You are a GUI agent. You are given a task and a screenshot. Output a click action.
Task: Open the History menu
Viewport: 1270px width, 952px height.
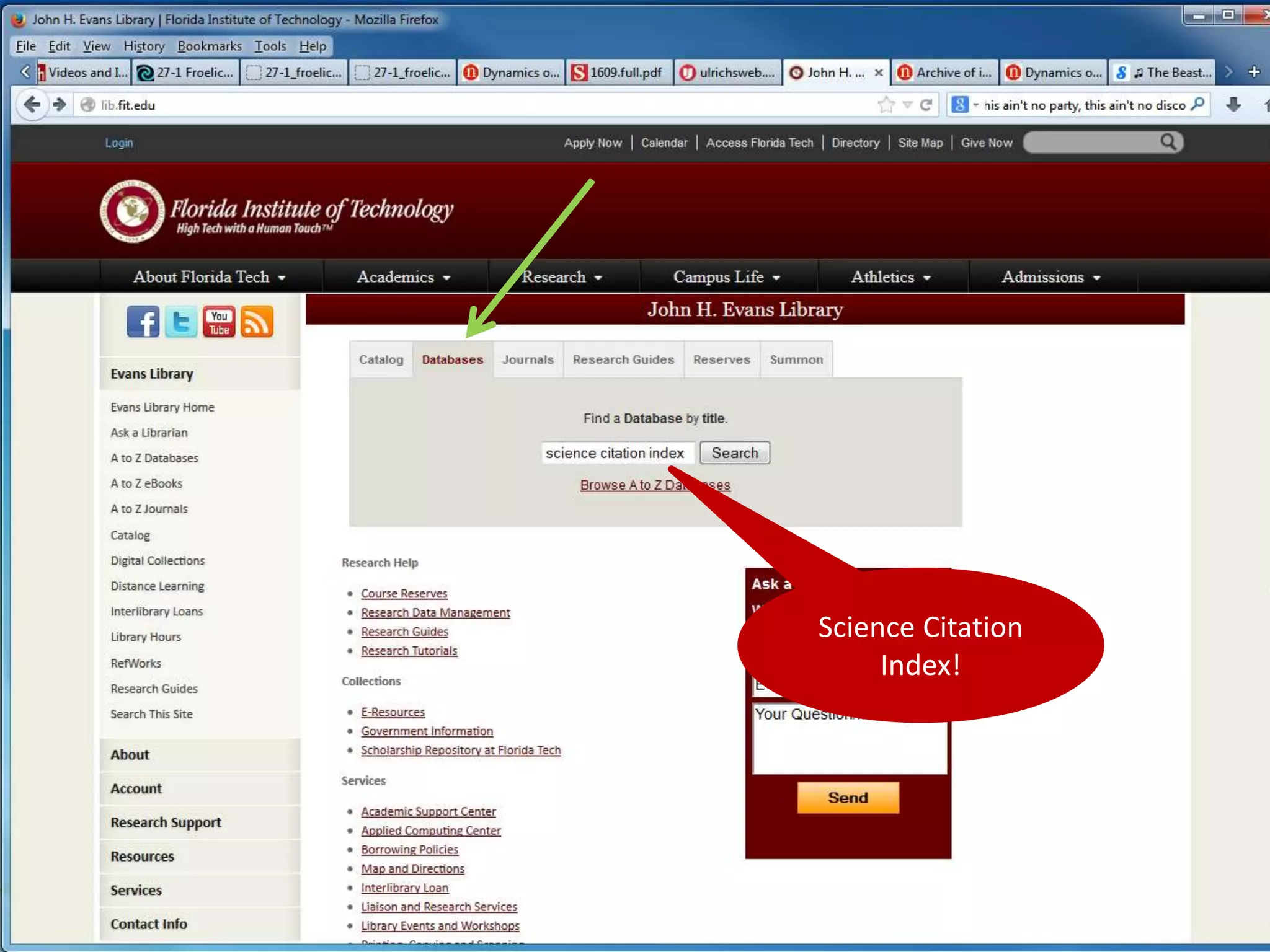144,46
